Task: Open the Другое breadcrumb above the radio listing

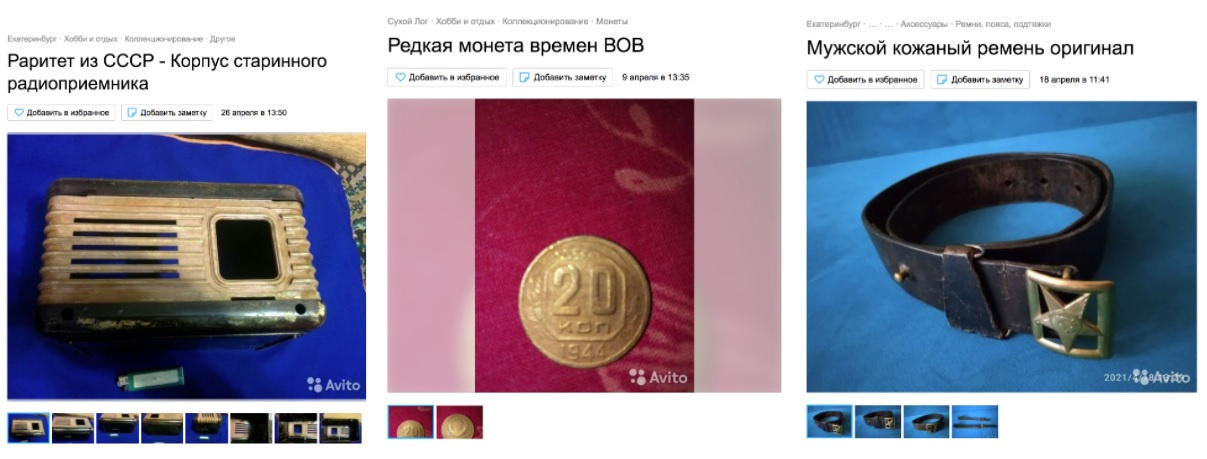Action: click(x=222, y=39)
